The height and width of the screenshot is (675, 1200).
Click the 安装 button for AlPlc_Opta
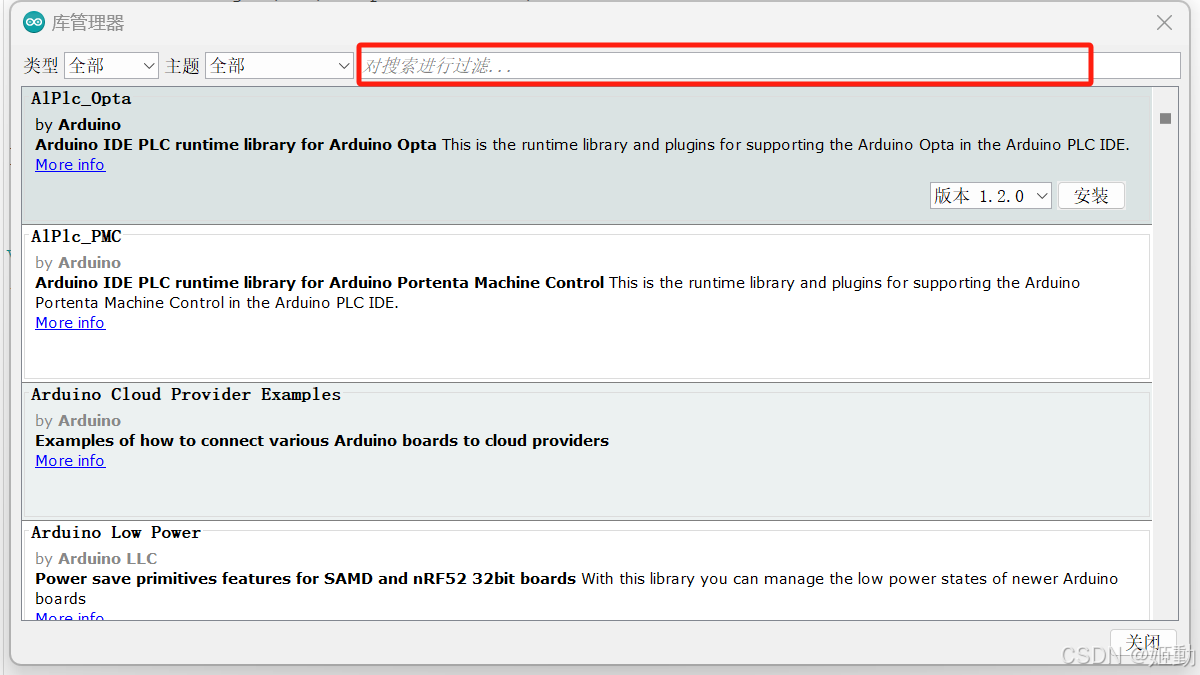click(1091, 196)
